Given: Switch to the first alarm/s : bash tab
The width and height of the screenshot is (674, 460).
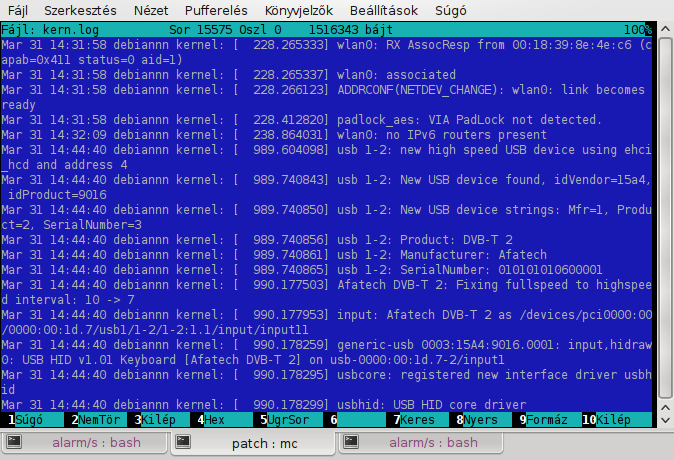Looking at the screenshot, I should pos(84,442).
